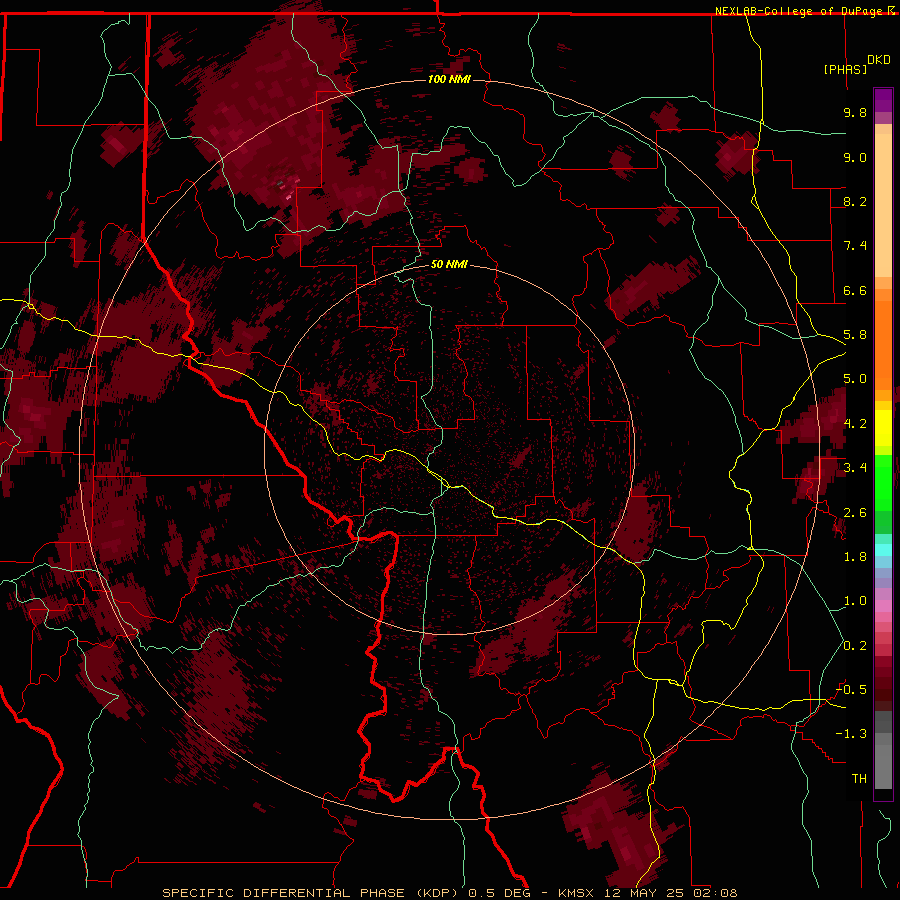Click the purple top segment of the color bar
This screenshot has height=900, width=900.
click(883, 100)
